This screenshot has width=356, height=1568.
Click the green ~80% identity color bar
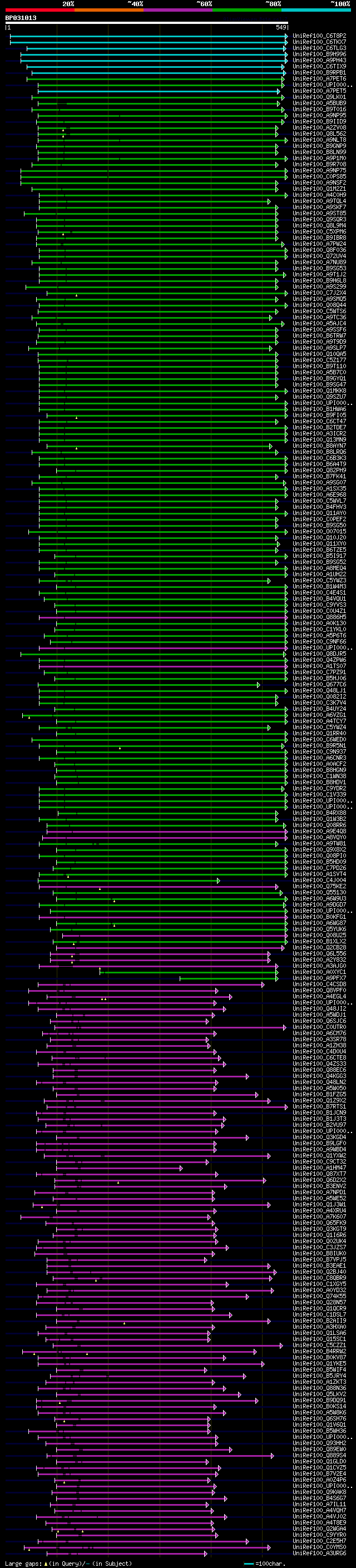[x=247, y=10]
